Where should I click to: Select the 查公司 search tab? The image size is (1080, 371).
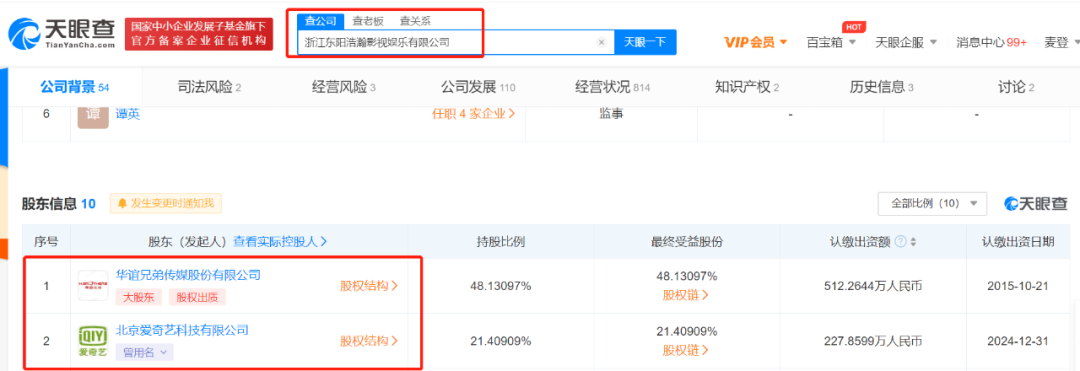coord(321,21)
